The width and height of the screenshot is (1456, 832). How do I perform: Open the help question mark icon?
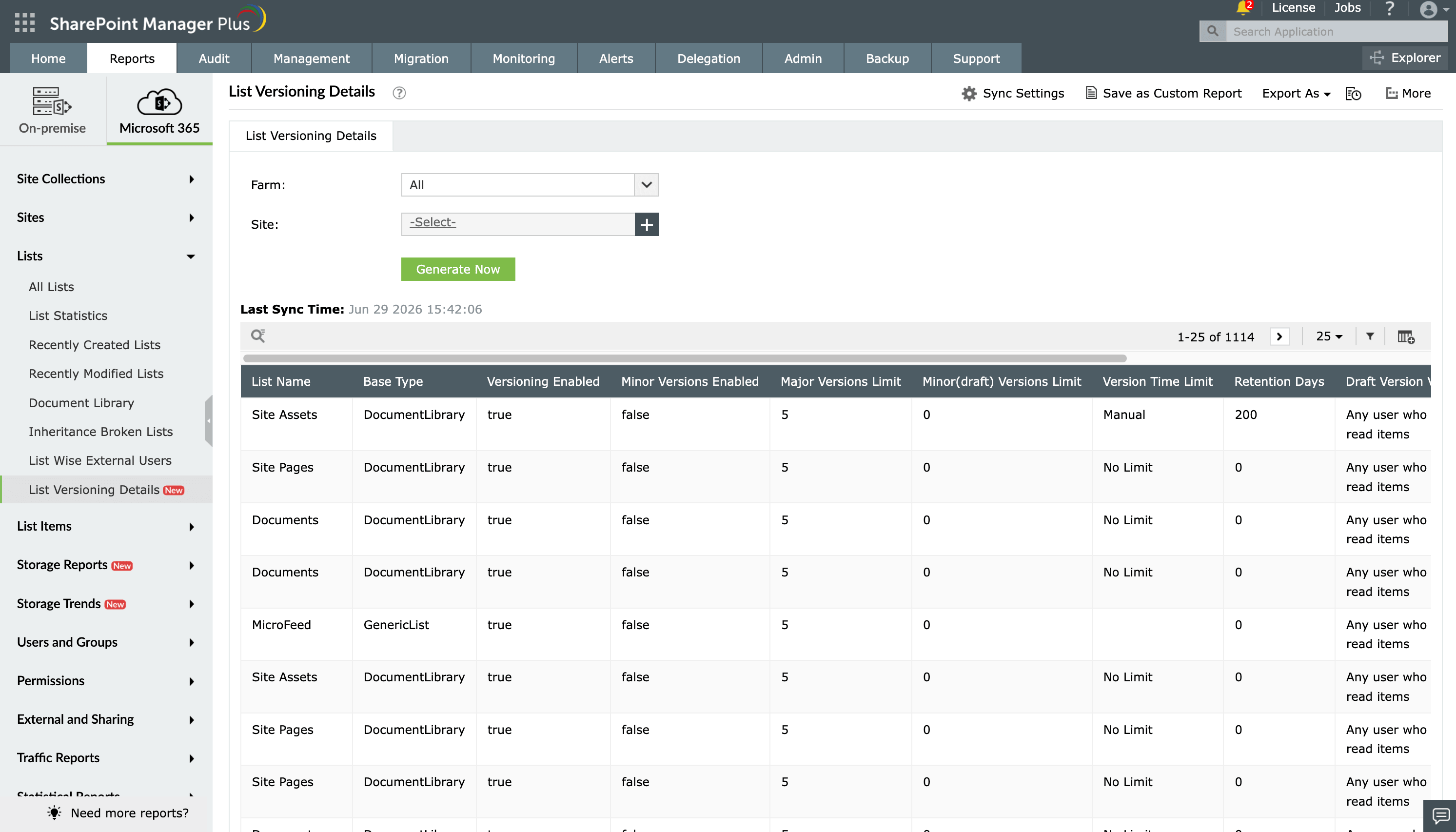click(1390, 9)
